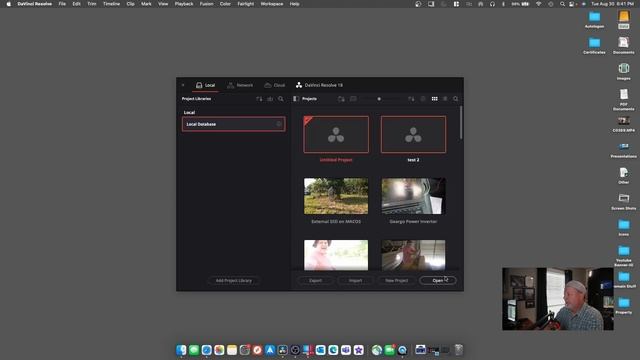Click the New Project button

point(396,280)
